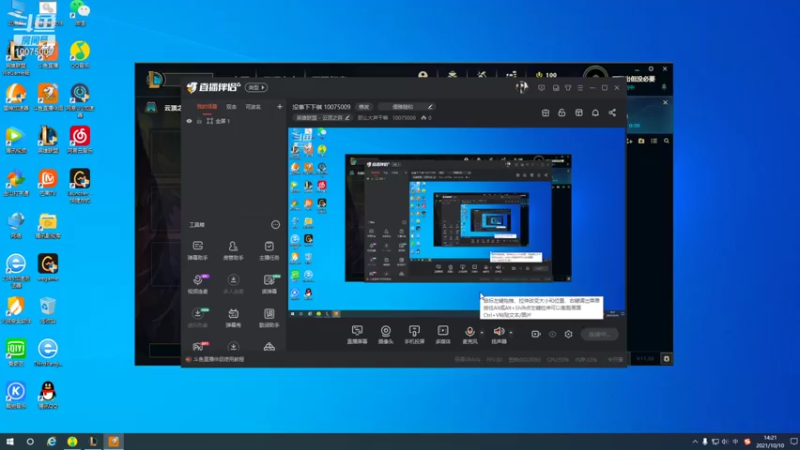Select the second scene tab
The width and height of the screenshot is (800, 450).
(231, 107)
